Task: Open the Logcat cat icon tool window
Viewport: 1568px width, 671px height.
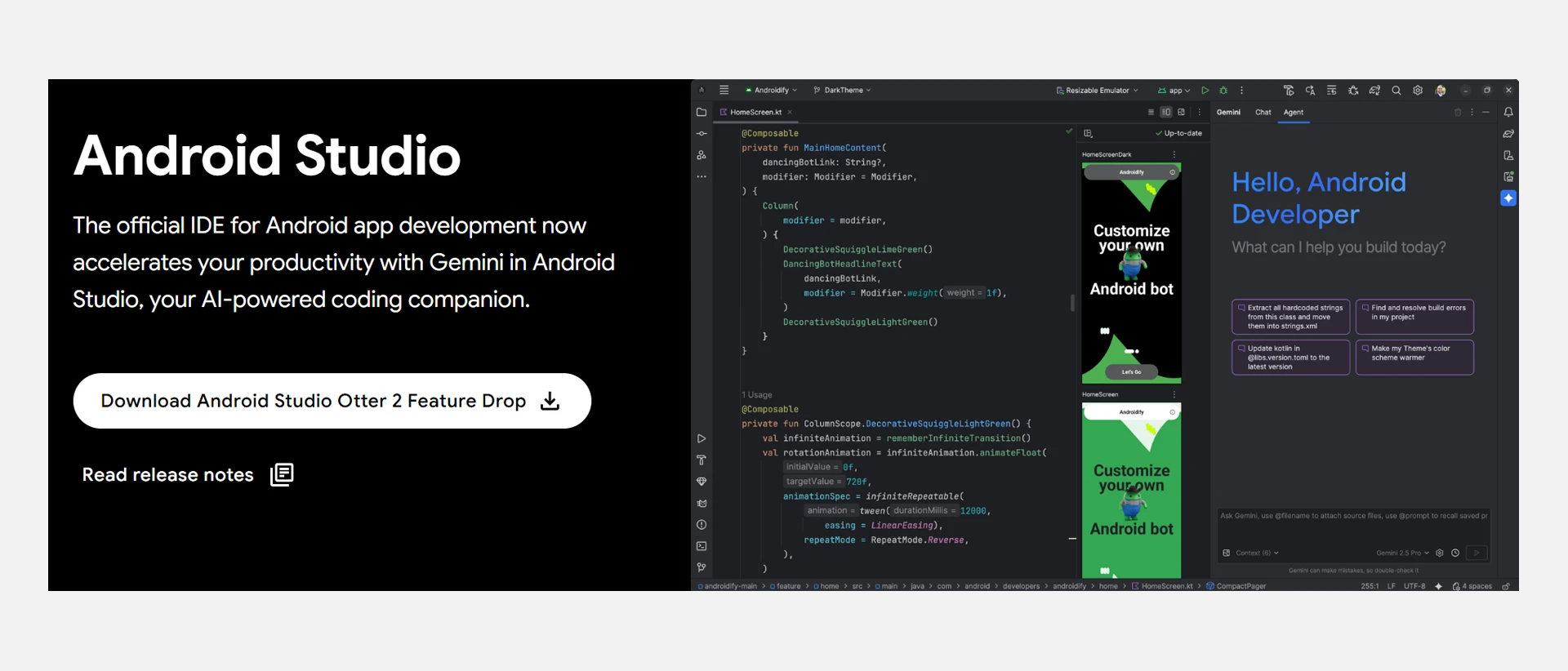Action: [x=702, y=504]
